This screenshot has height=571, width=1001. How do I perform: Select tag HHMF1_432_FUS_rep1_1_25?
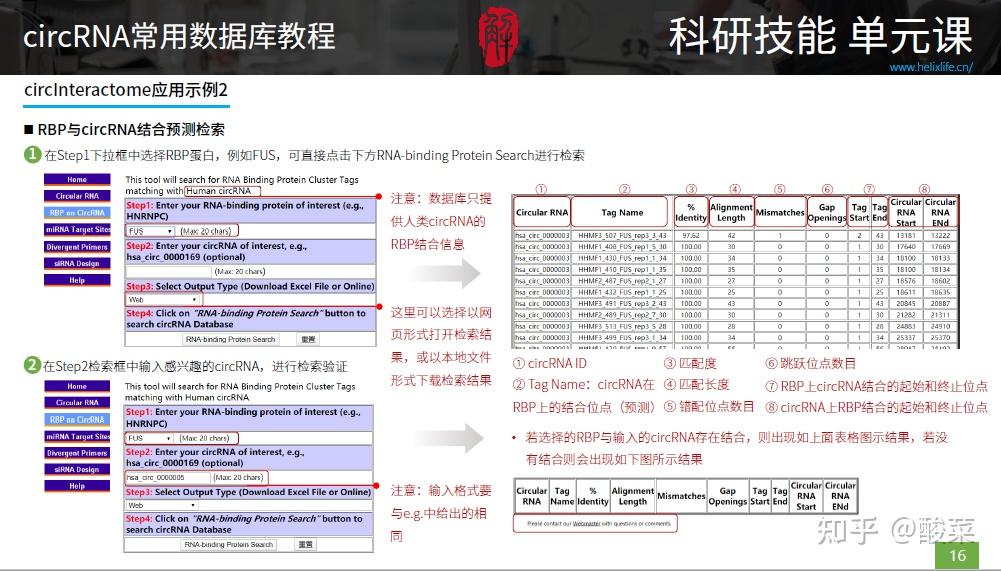(x=622, y=292)
